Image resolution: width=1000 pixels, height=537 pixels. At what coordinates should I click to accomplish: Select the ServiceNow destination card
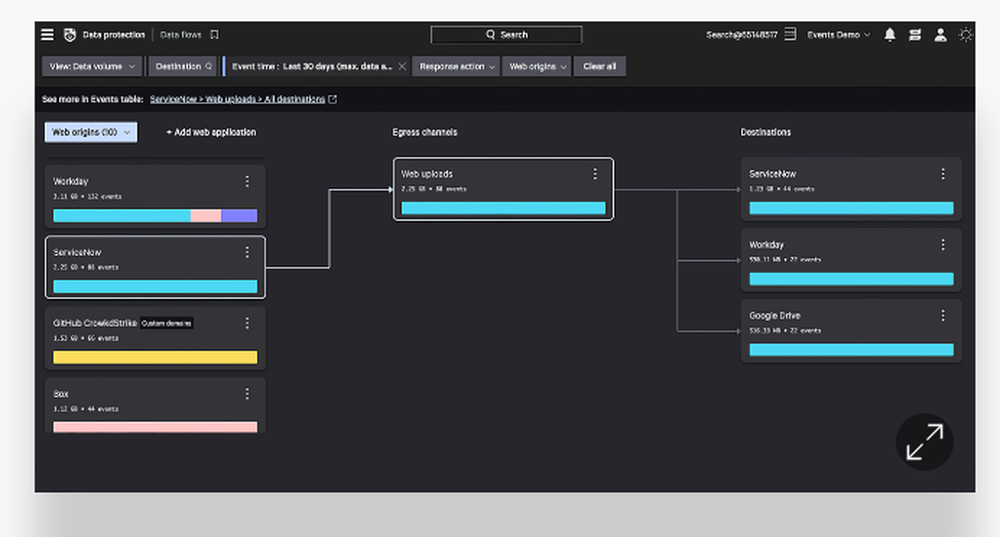click(x=851, y=189)
